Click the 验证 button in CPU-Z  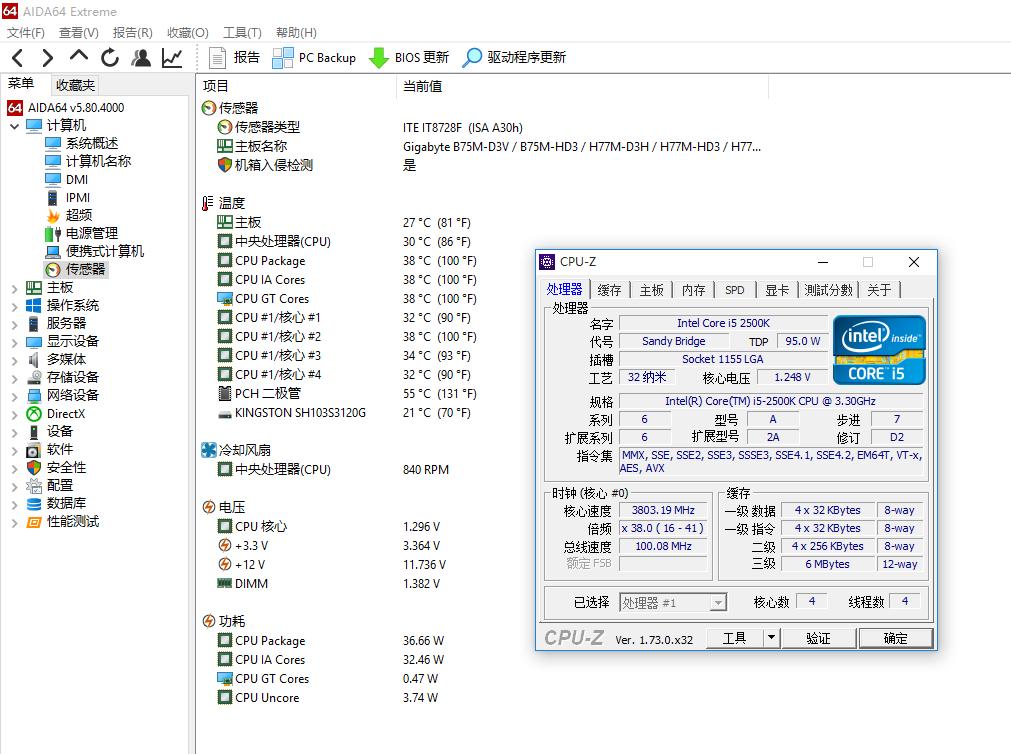[818, 637]
